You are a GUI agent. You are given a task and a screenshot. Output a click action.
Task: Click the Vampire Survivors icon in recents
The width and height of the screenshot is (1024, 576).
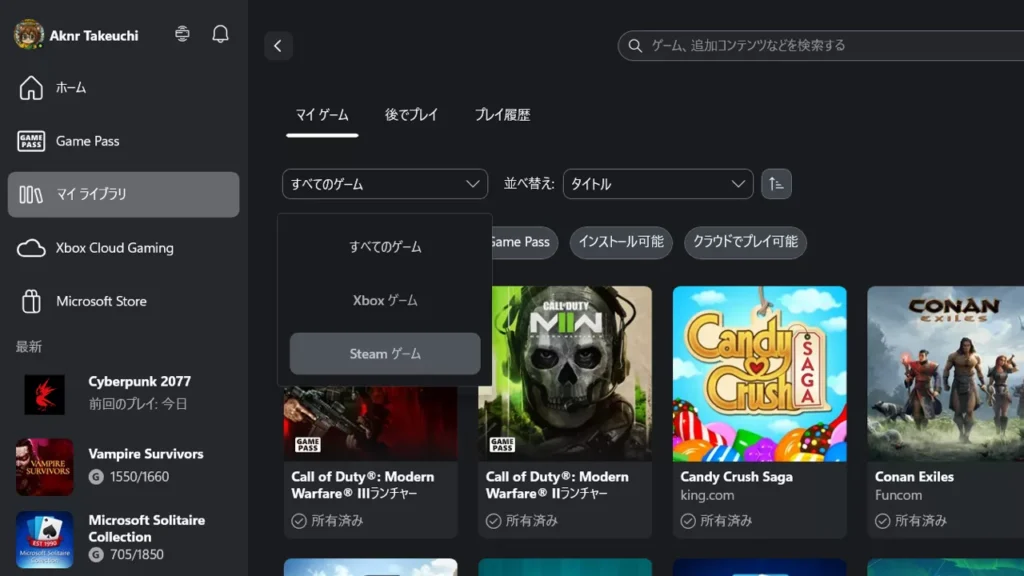pyautogui.click(x=44, y=467)
